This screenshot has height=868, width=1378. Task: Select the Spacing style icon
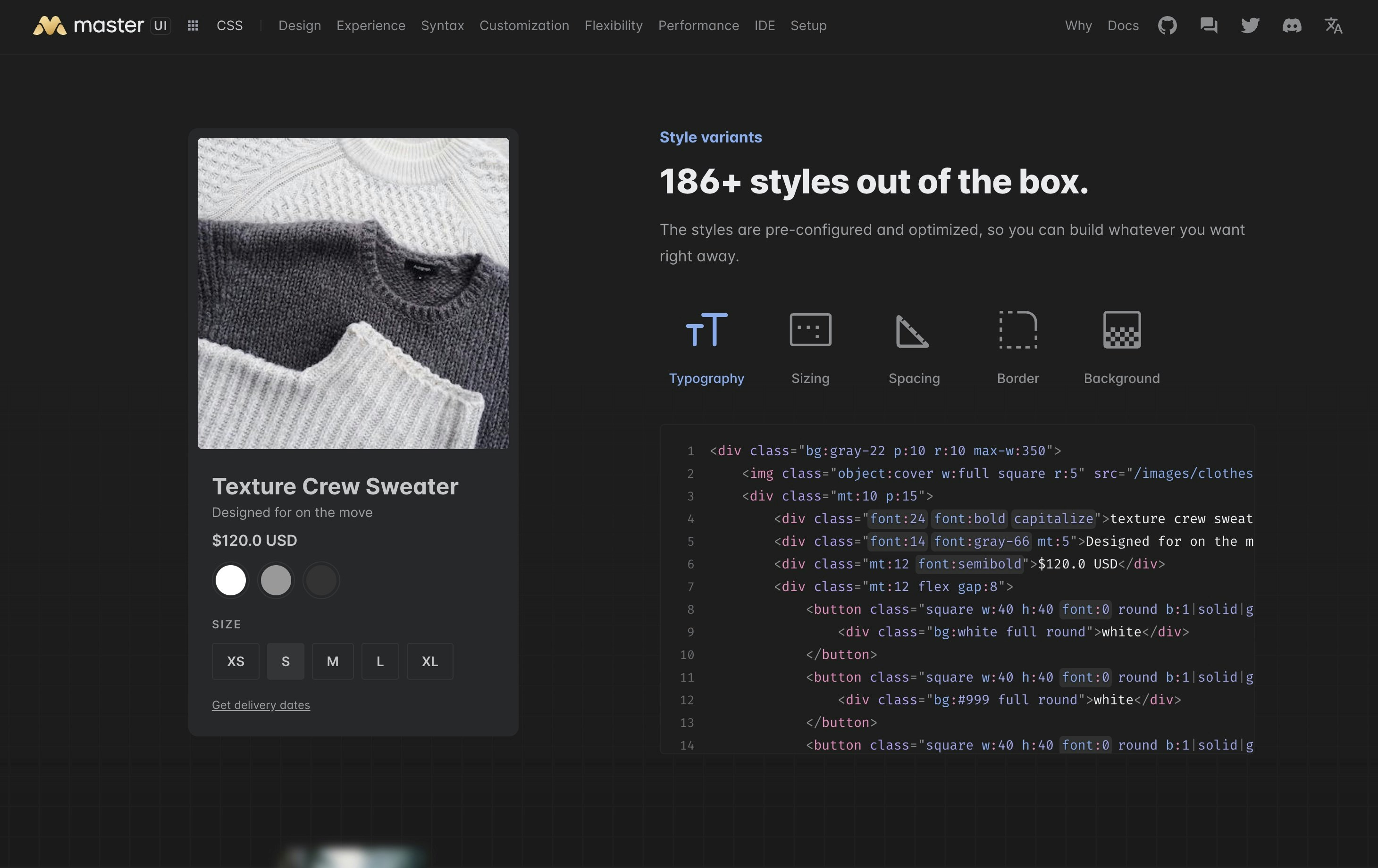coord(912,331)
